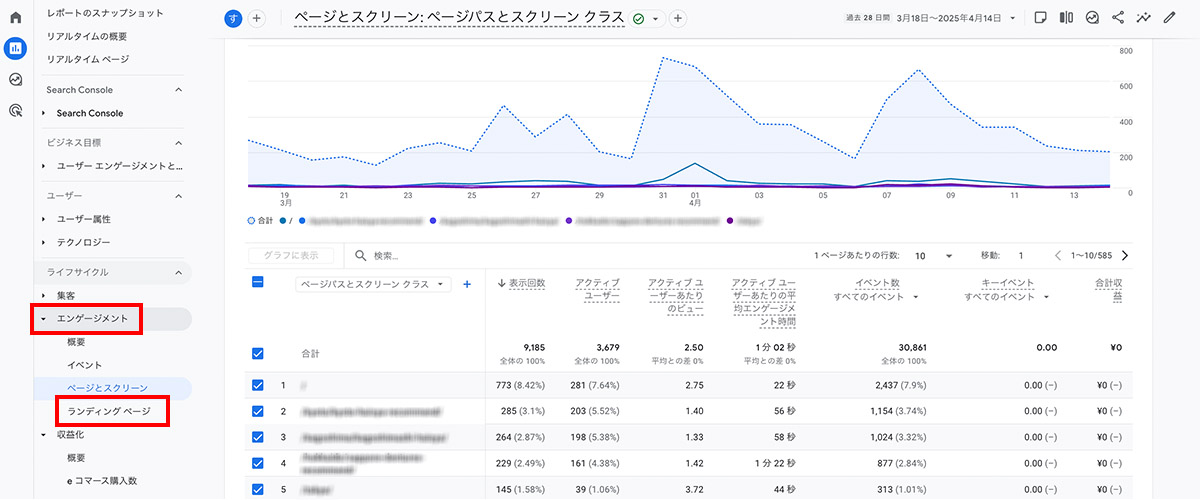The image size is (1200, 500).
Task: Uncheck the checkbox for table row 1
Action: pos(258,385)
